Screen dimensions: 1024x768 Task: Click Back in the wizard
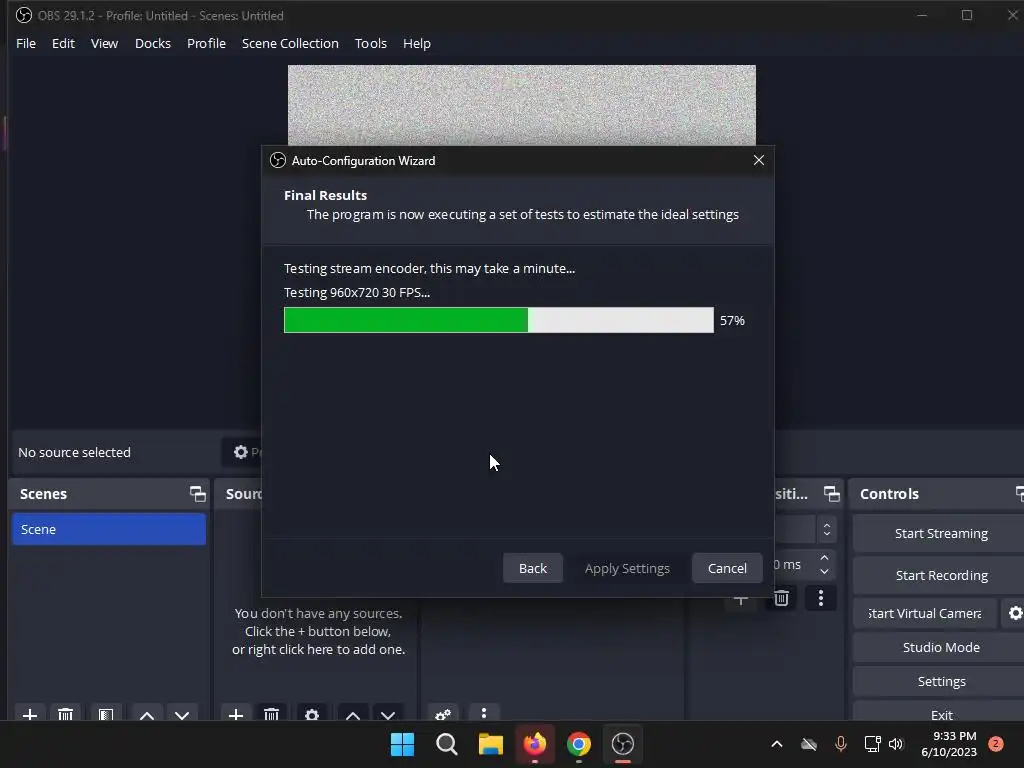[533, 568]
